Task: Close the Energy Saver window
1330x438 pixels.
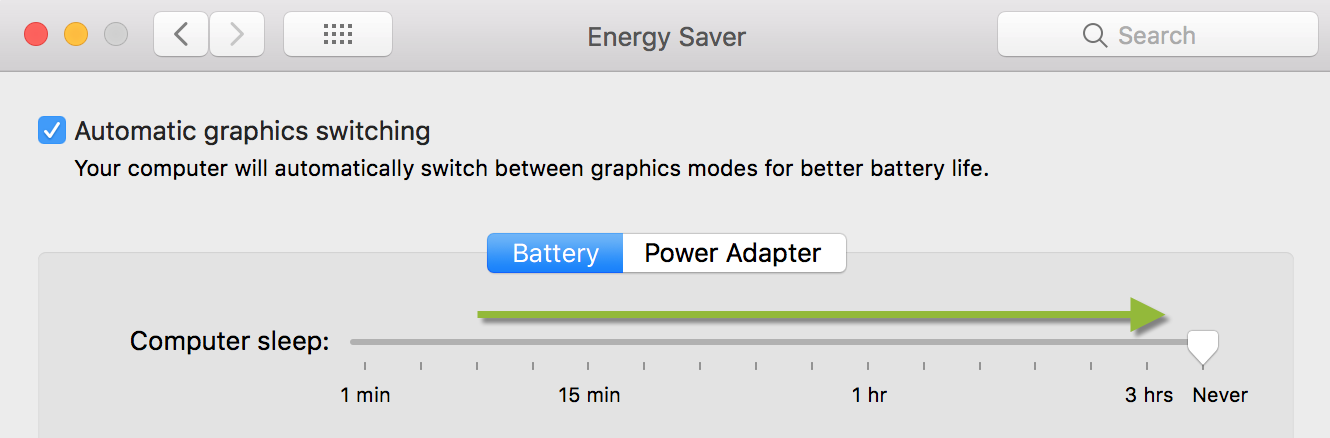Action: click(x=37, y=36)
